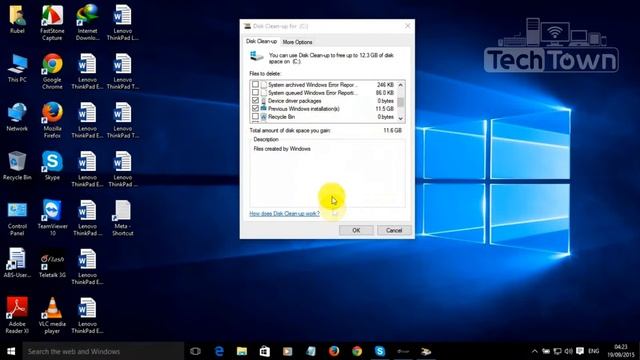This screenshot has width=640, height=360.
Task: Close the Disk Clean-up dialog window
Action: point(407,26)
